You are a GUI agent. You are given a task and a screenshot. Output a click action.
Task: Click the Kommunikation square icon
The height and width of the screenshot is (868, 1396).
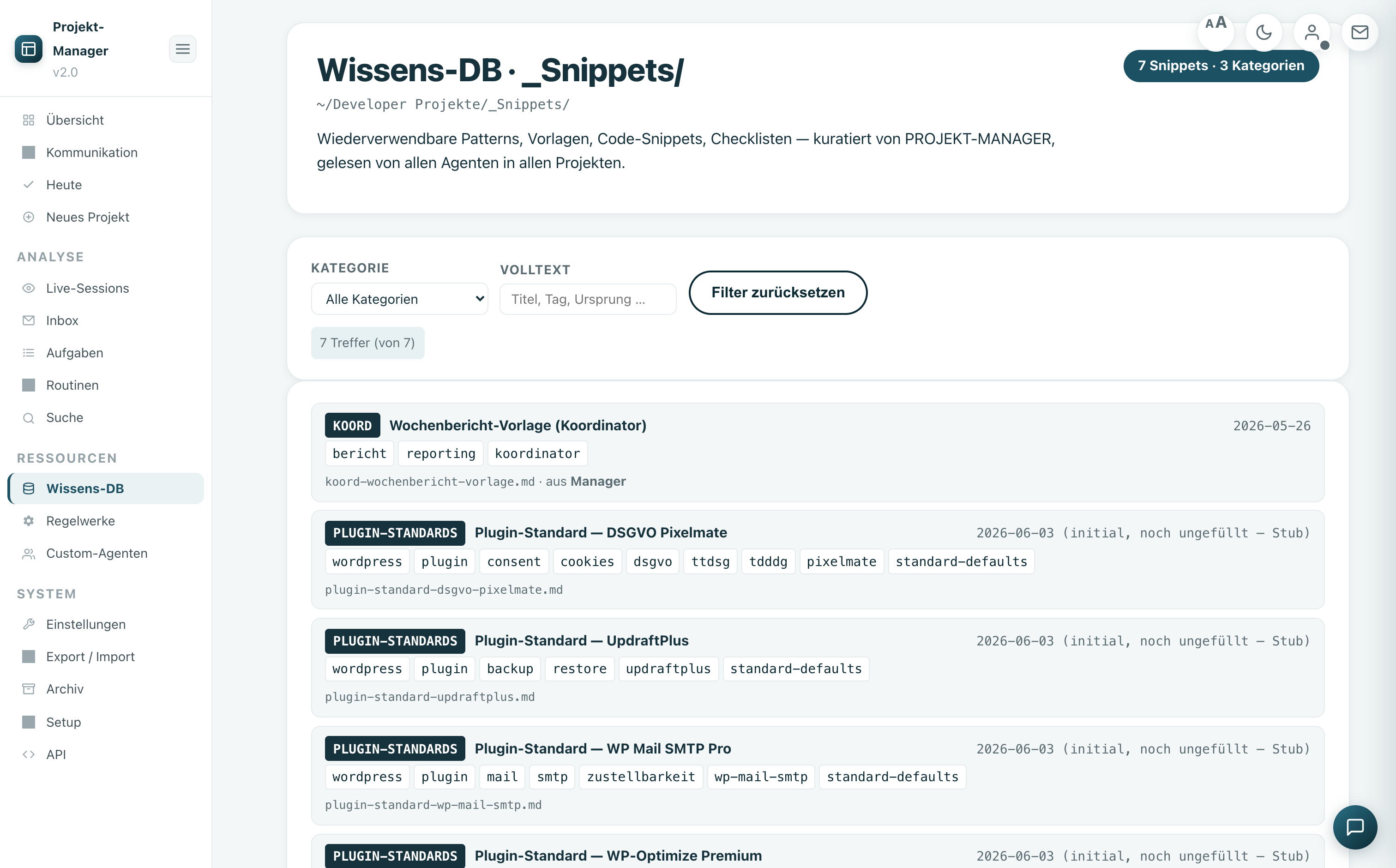(x=29, y=152)
